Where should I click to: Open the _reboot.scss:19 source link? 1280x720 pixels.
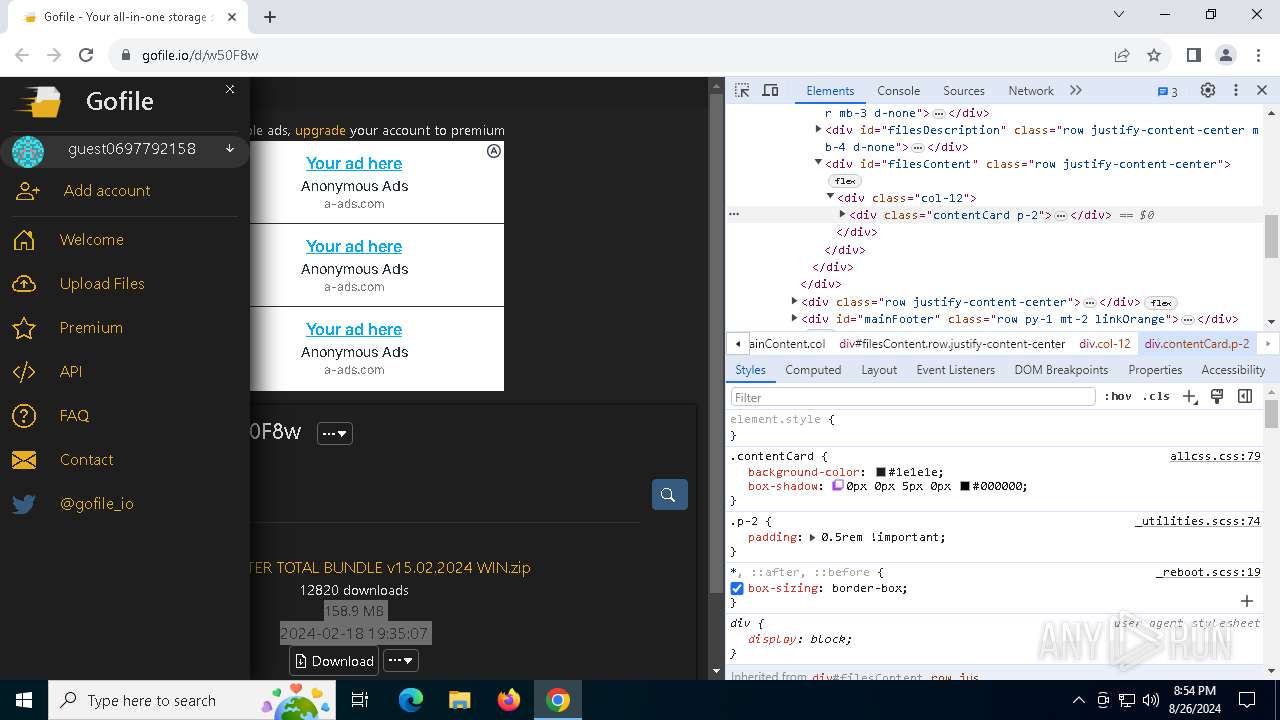pyautogui.click(x=1209, y=572)
